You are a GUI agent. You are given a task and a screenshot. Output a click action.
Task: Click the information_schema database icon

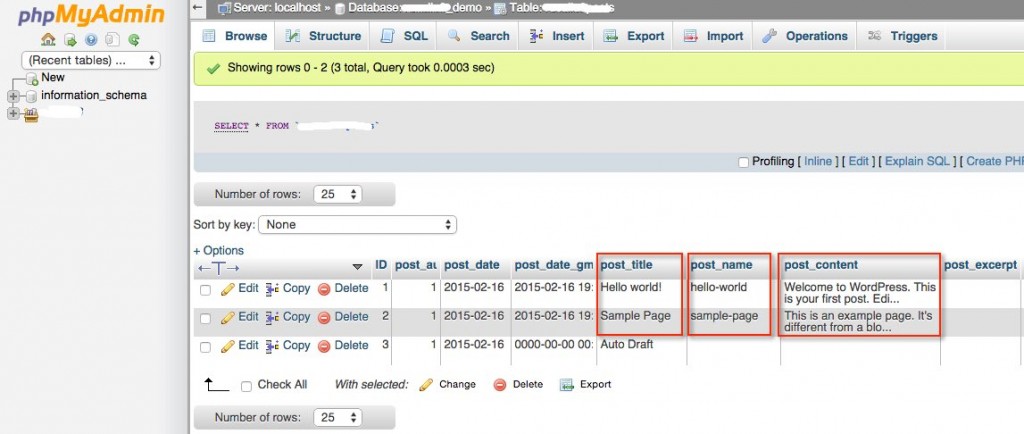point(31,97)
